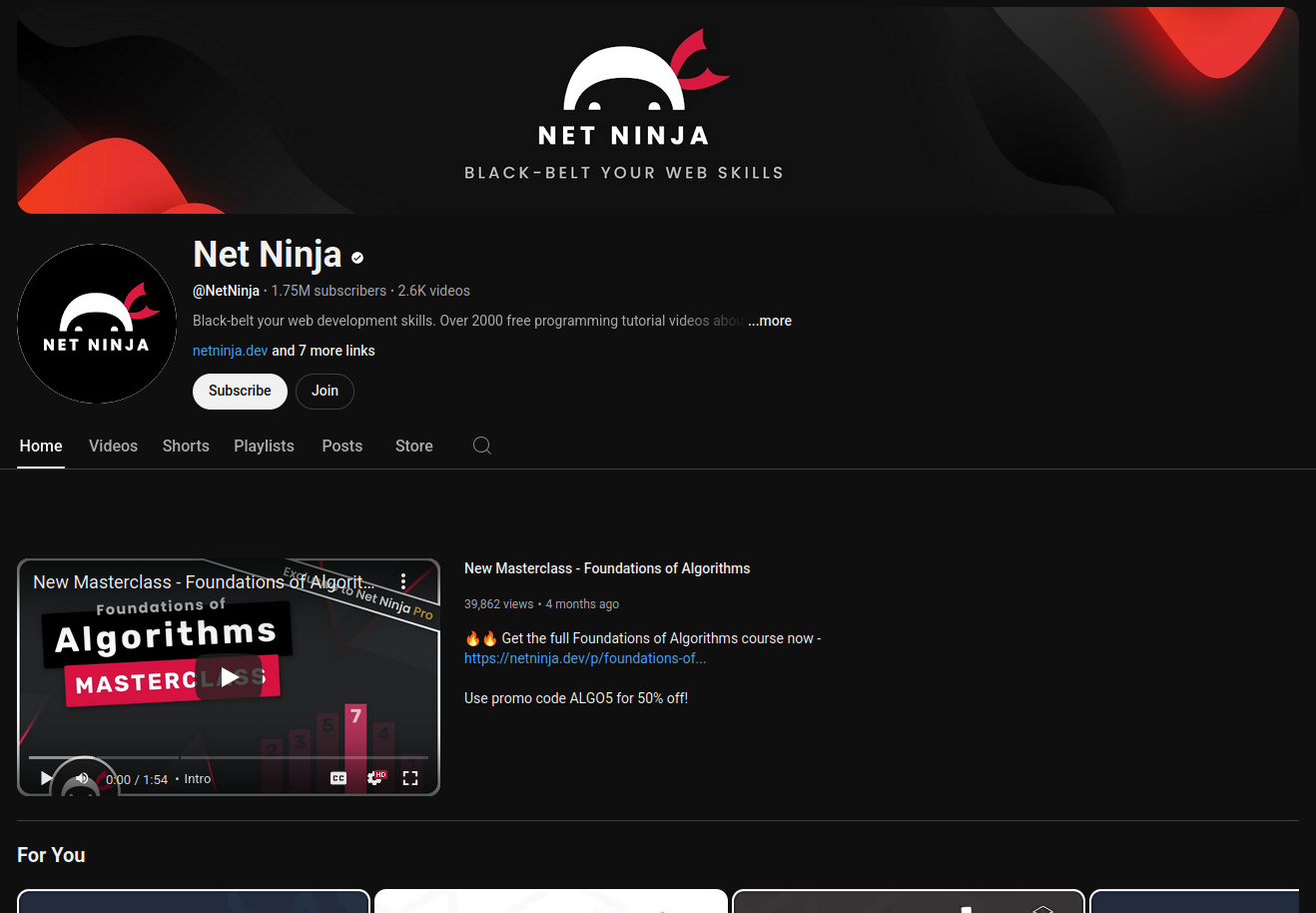This screenshot has width=1316, height=913.
Task: Select the Home tab
Action: [41, 446]
